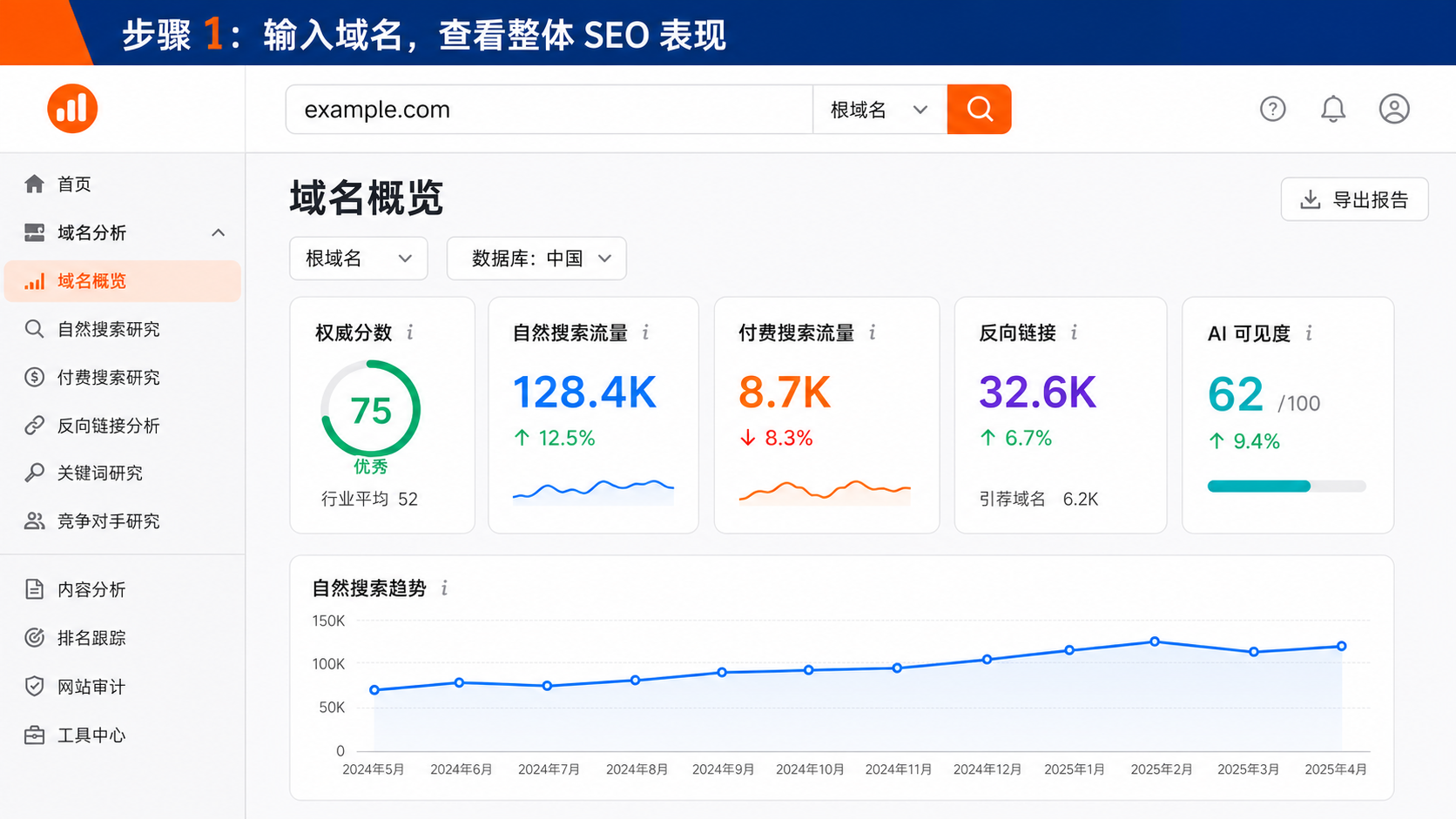Click the 2024年12月 axis label
Image resolution: width=1456 pixels, height=819 pixels.
[988, 769]
